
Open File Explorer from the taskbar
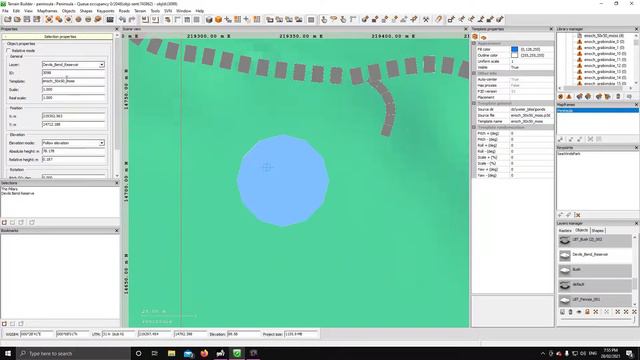[x=171, y=353]
